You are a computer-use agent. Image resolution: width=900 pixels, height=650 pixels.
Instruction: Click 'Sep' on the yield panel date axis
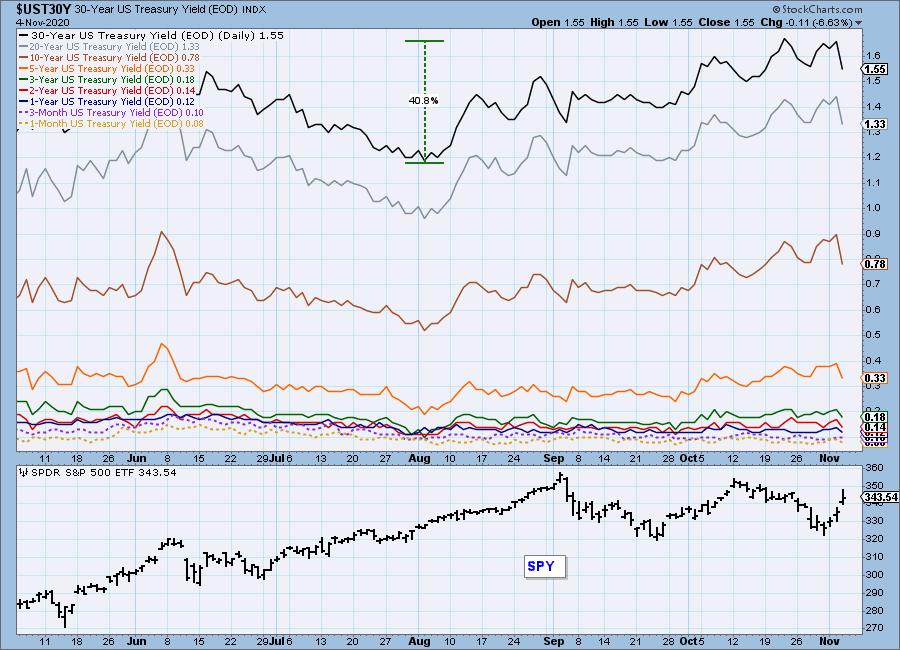pyautogui.click(x=553, y=458)
